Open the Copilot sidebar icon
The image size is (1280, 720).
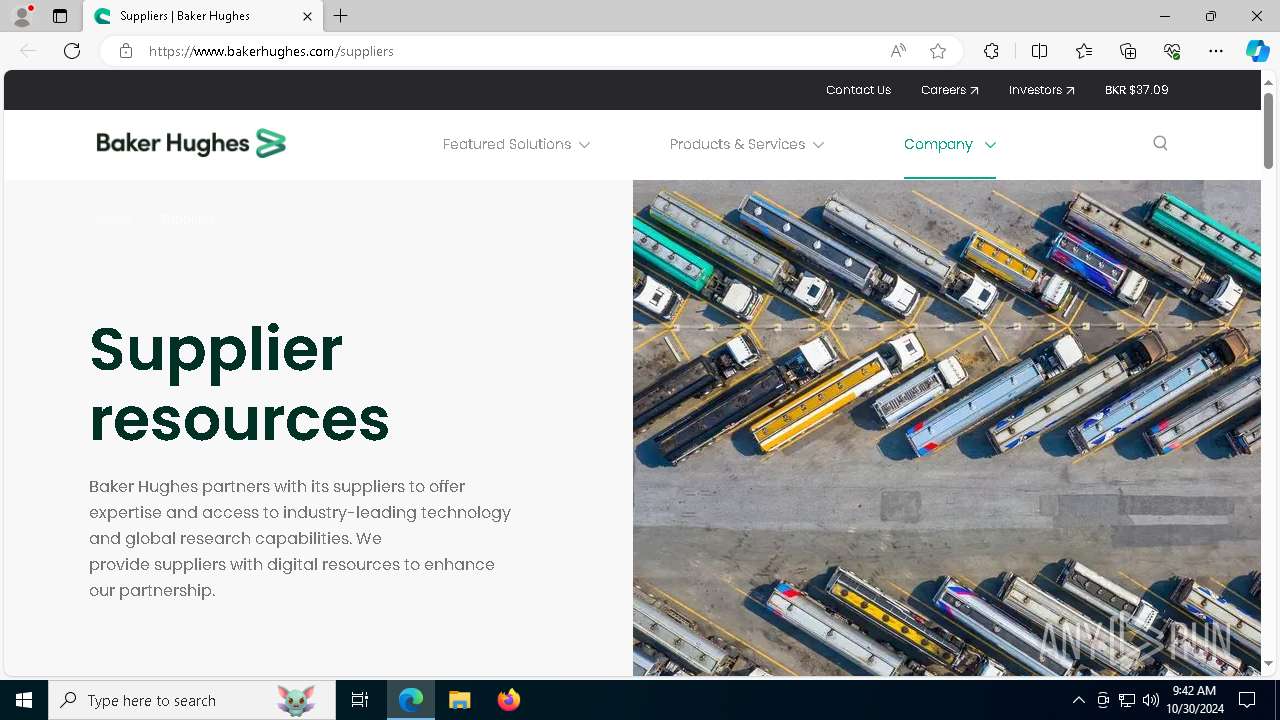pyautogui.click(x=1257, y=51)
